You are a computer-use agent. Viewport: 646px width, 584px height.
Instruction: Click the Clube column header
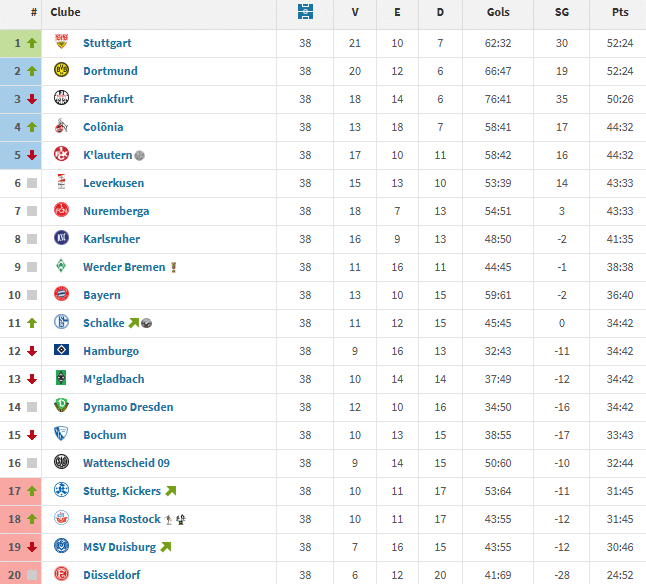66,13
